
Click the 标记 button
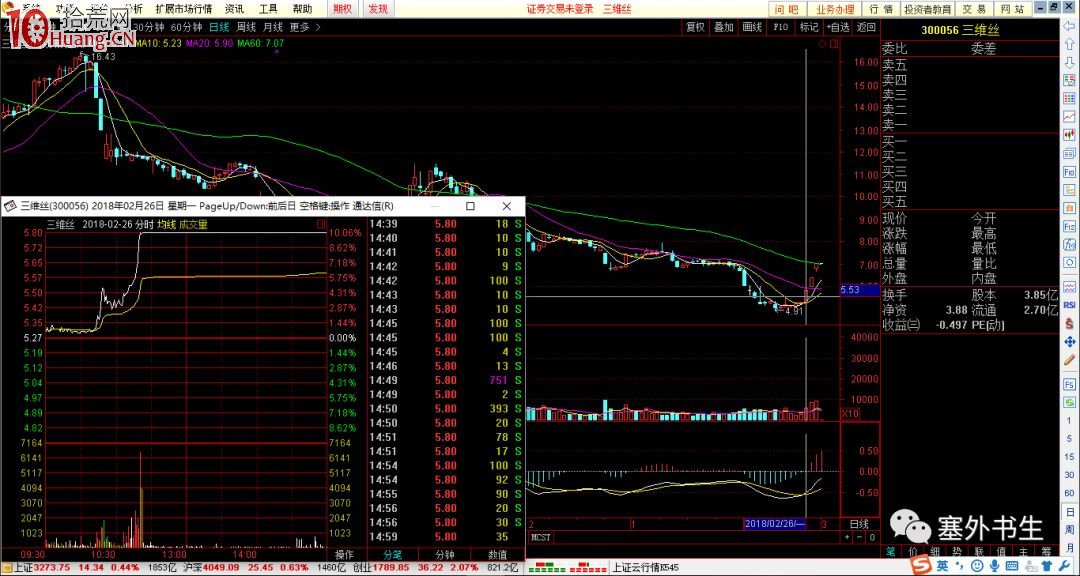click(809, 28)
